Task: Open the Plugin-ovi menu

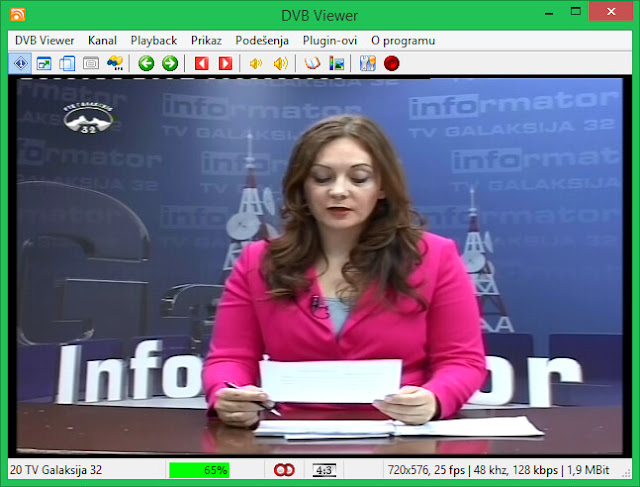Action: [330, 40]
